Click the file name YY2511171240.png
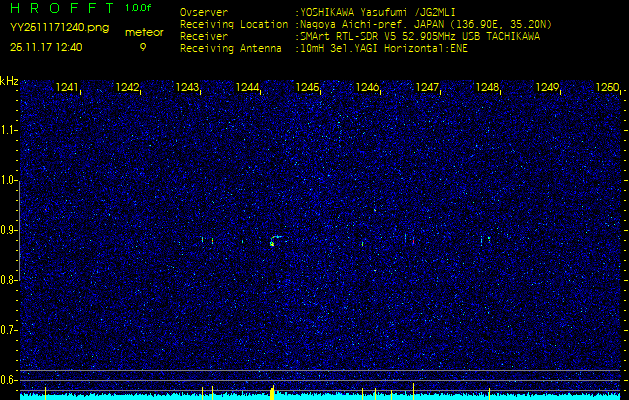Image resolution: width=629 pixels, height=400 pixels. tap(59, 28)
